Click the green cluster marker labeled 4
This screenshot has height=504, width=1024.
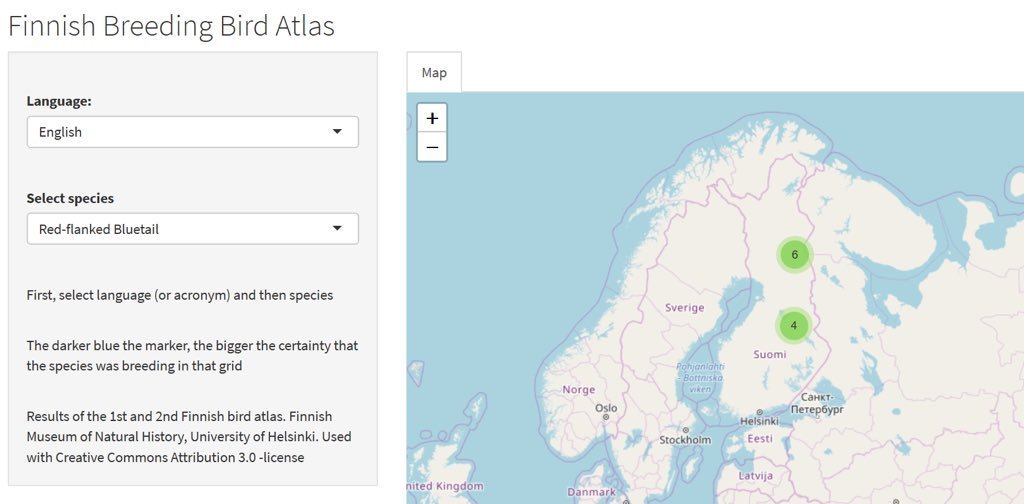[x=794, y=326]
